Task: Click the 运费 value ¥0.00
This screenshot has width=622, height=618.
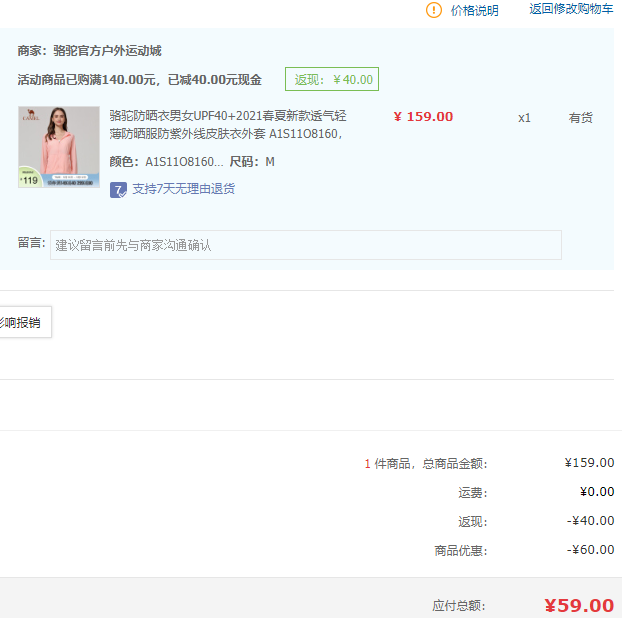Action: 597,492
